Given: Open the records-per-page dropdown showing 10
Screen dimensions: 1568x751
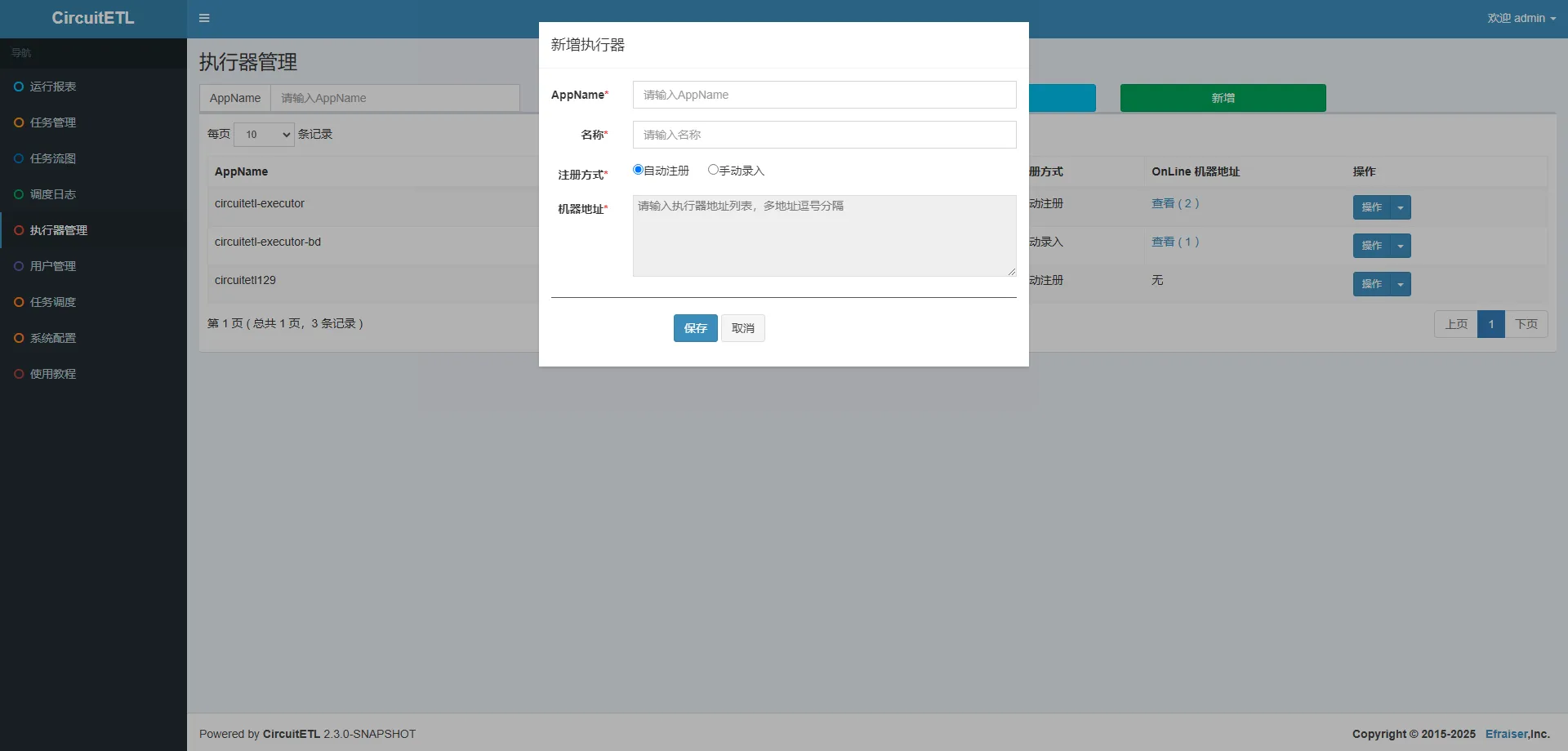Looking at the screenshot, I should (x=264, y=135).
